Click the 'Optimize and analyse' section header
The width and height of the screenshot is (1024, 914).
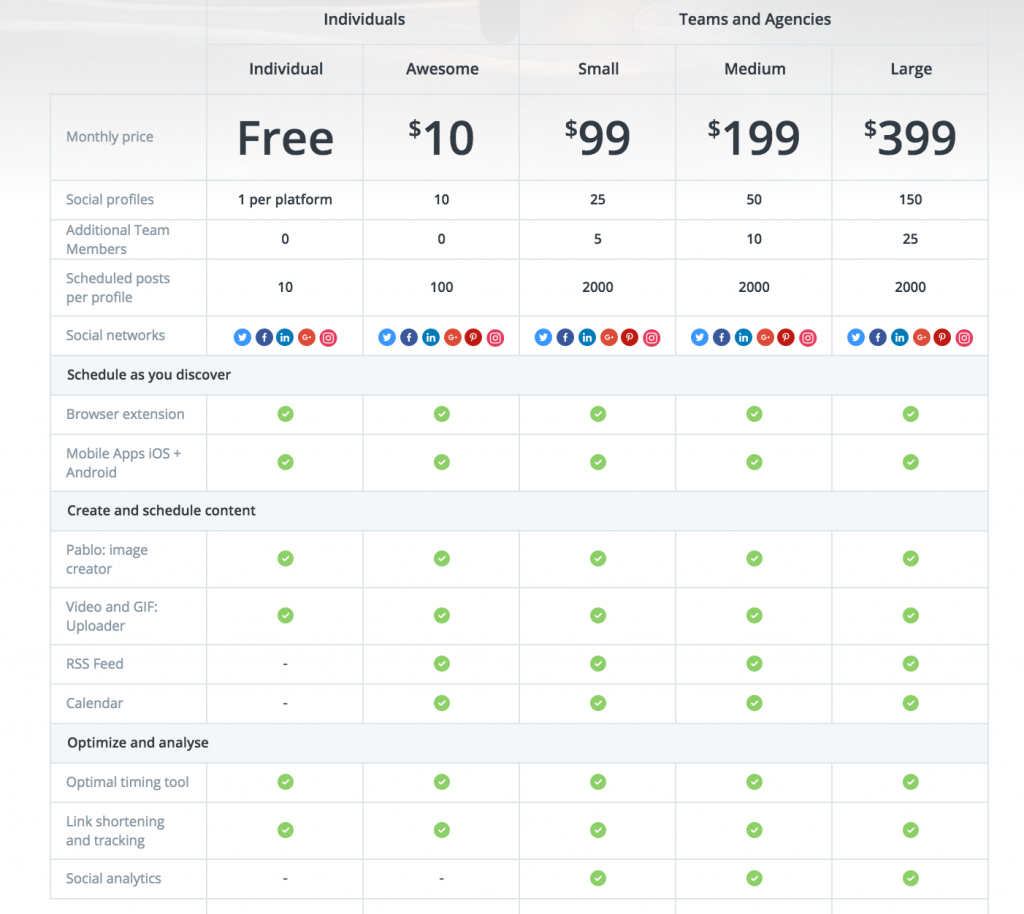click(138, 743)
